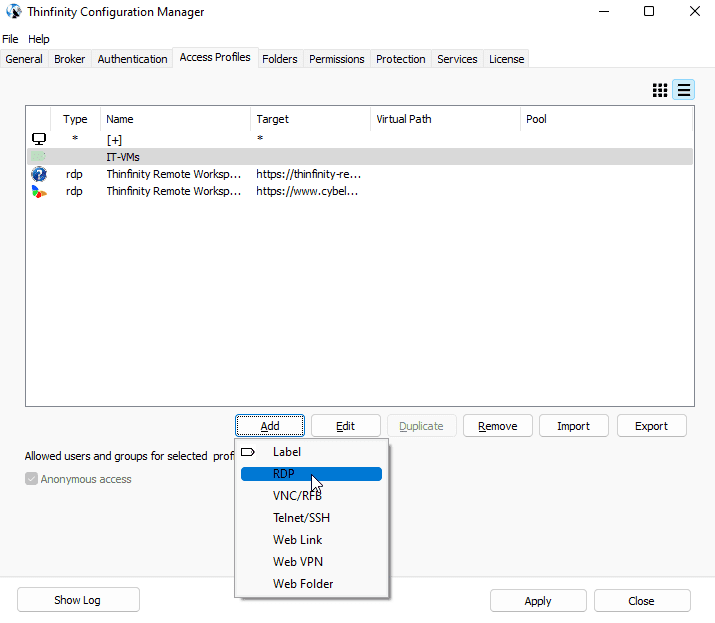This screenshot has width=715, height=623.
Task: View the License tab
Action: point(506,59)
